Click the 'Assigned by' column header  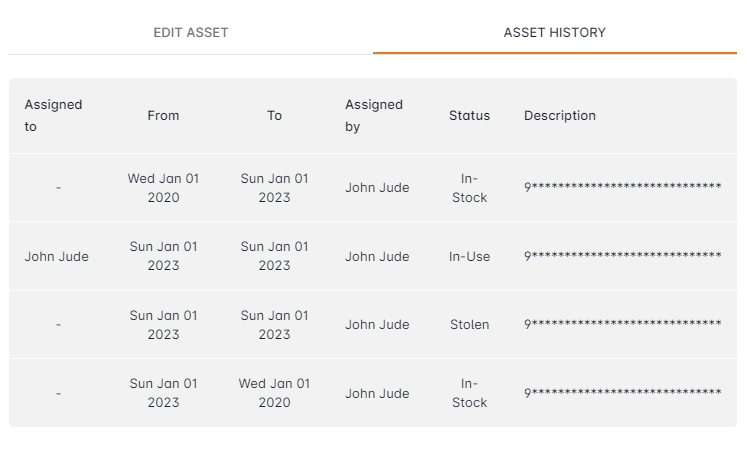click(x=374, y=115)
